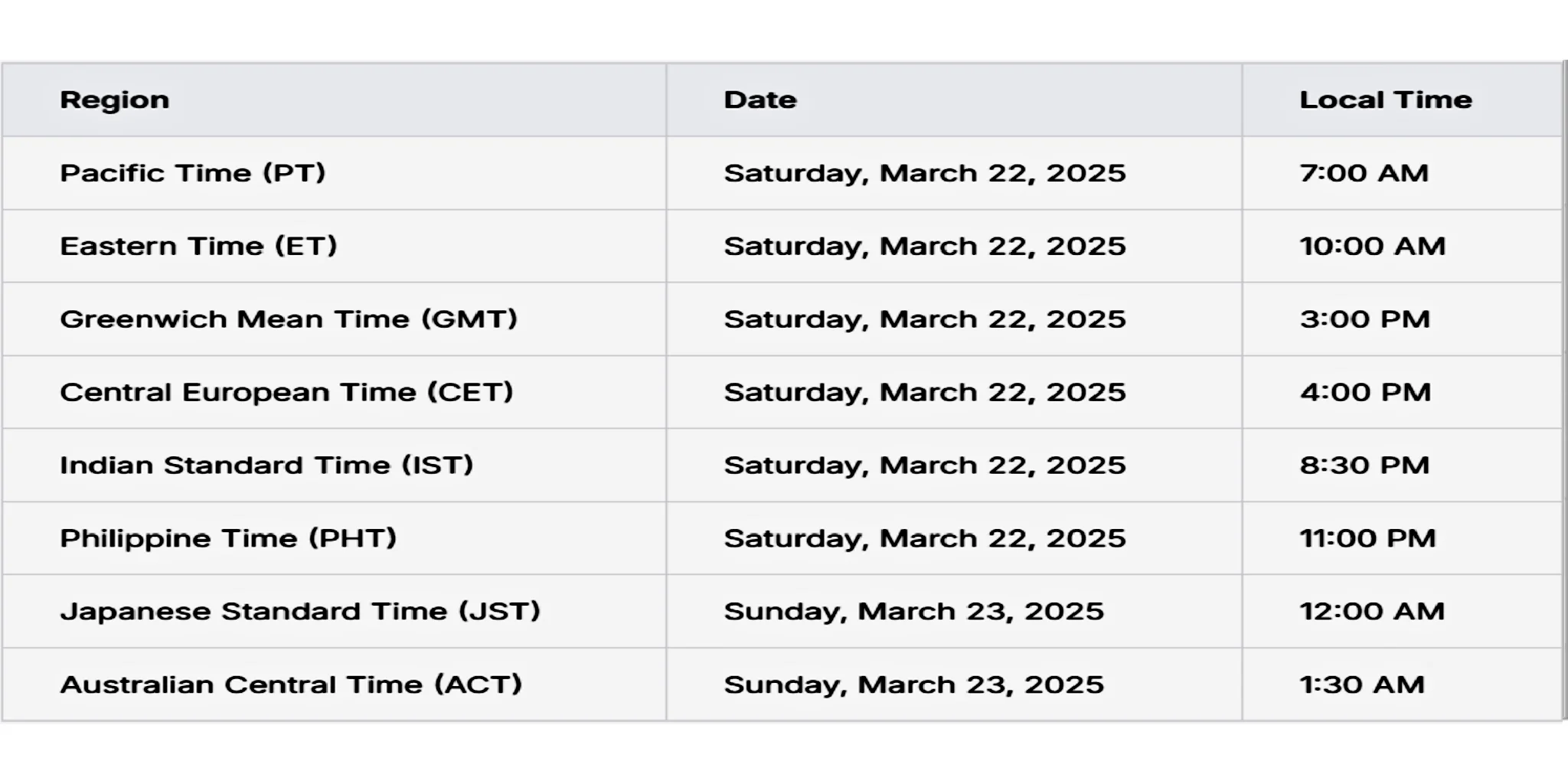The width and height of the screenshot is (1568, 784).
Task: Click the 1:30 AM local time cell
Action: point(1402,684)
